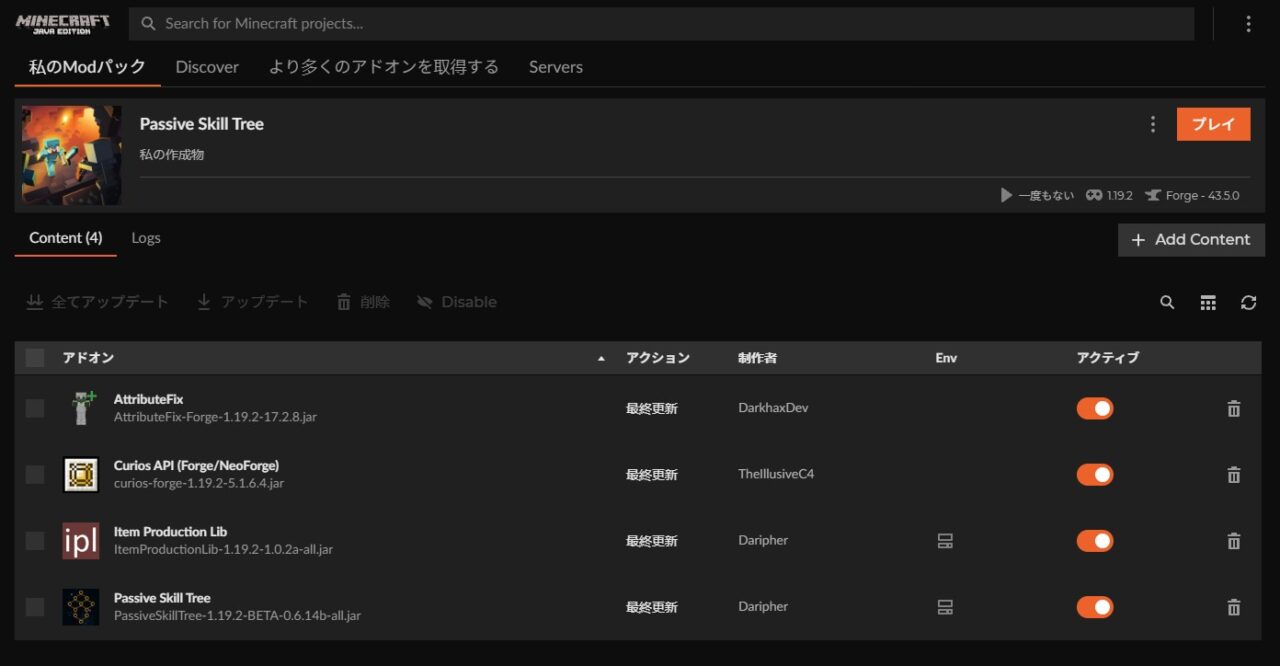Switch to the Logs tab
Image resolution: width=1280 pixels, height=666 pixels.
click(x=146, y=238)
